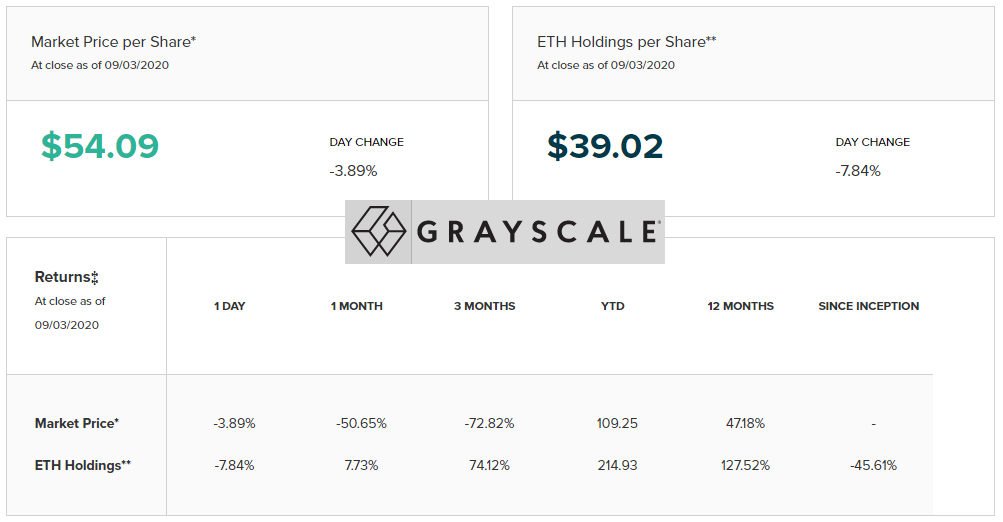The height and width of the screenshot is (522, 1003).
Task: Select the 1 DAY returns column header
Action: pos(230,306)
